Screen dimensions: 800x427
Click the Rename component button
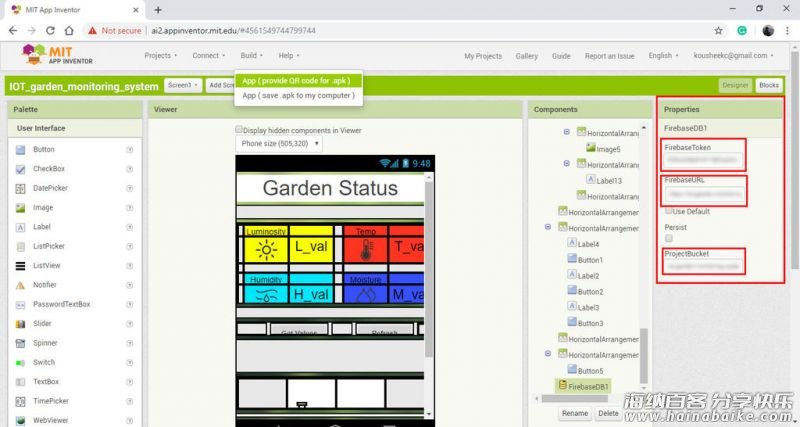(x=574, y=413)
